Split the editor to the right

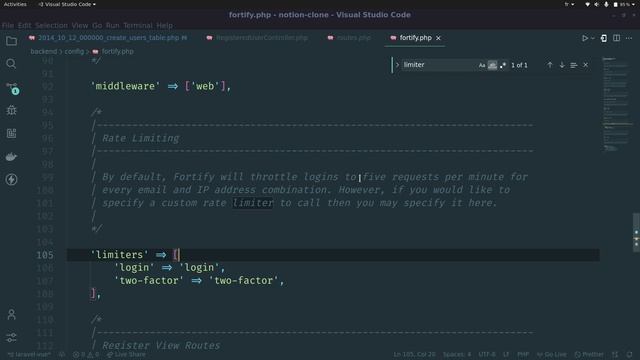616,38
